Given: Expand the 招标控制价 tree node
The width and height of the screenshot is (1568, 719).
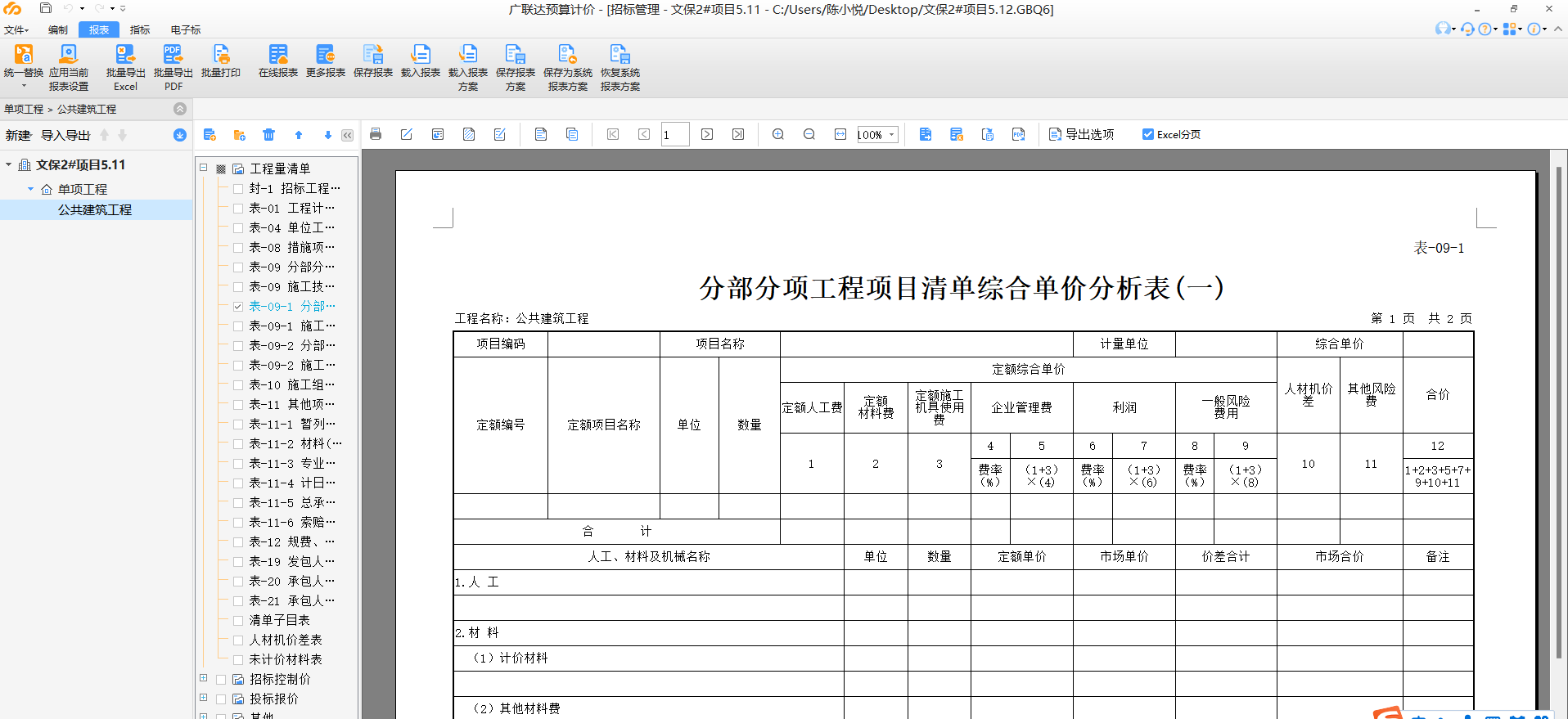Looking at the screenshot, I should [x=204, y=678].
